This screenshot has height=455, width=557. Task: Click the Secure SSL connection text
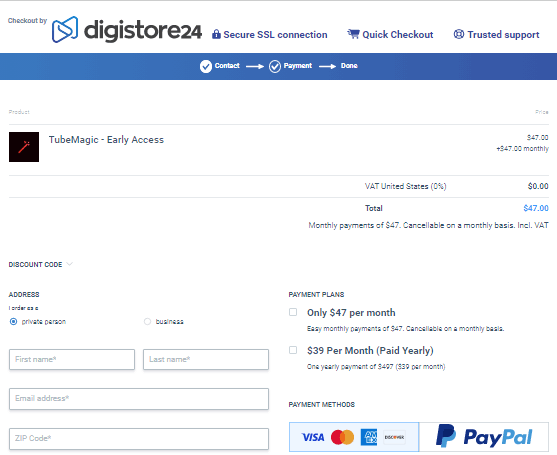(x=275, y=35)
